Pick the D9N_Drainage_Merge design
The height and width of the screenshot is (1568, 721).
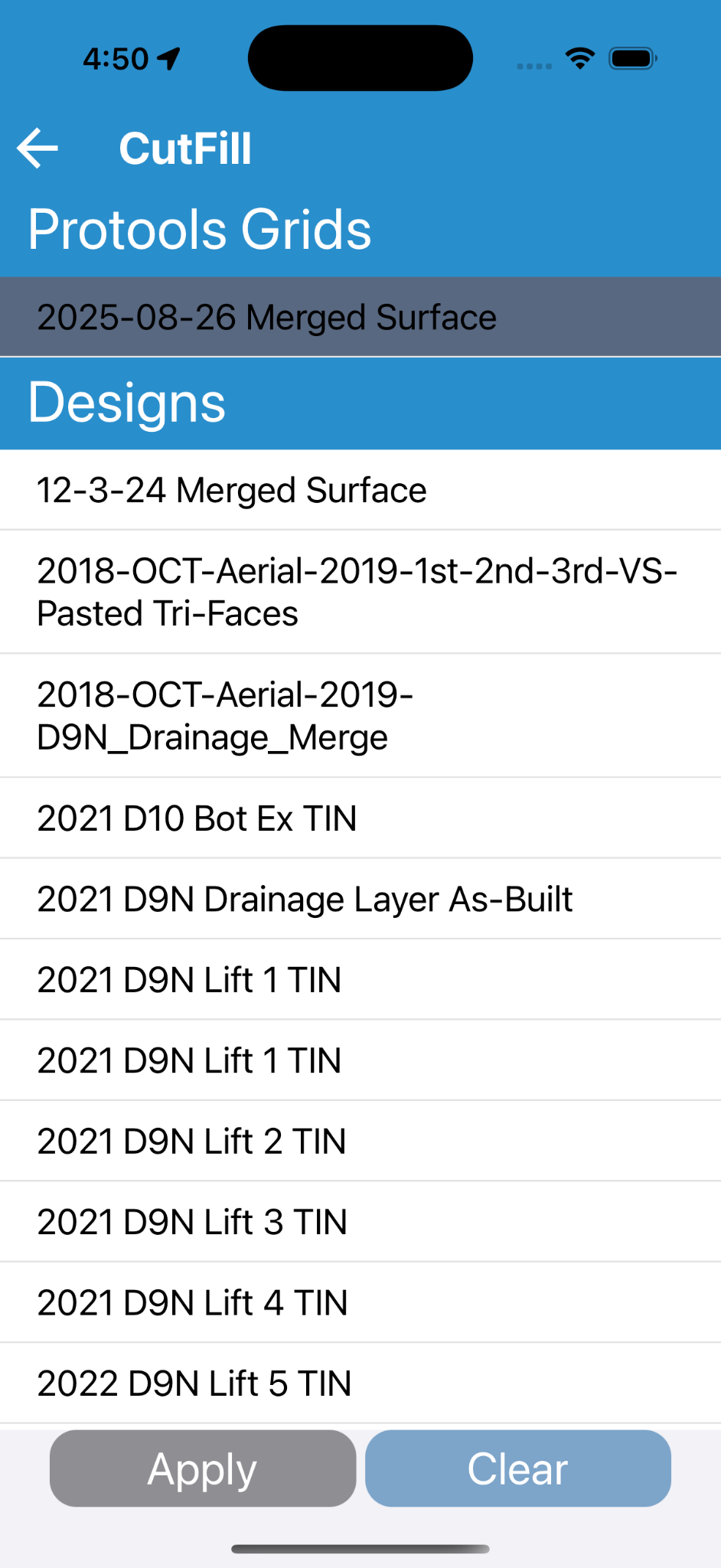(360, 716)
